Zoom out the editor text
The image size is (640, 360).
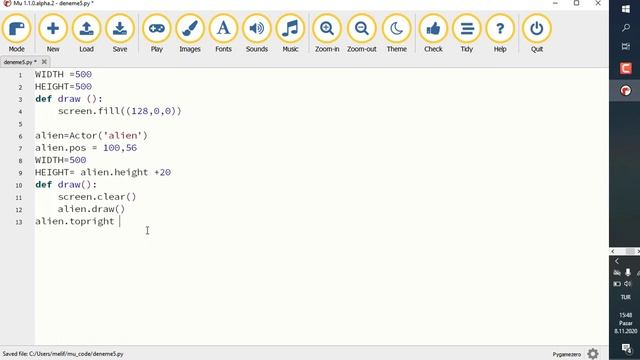[362, 33]
